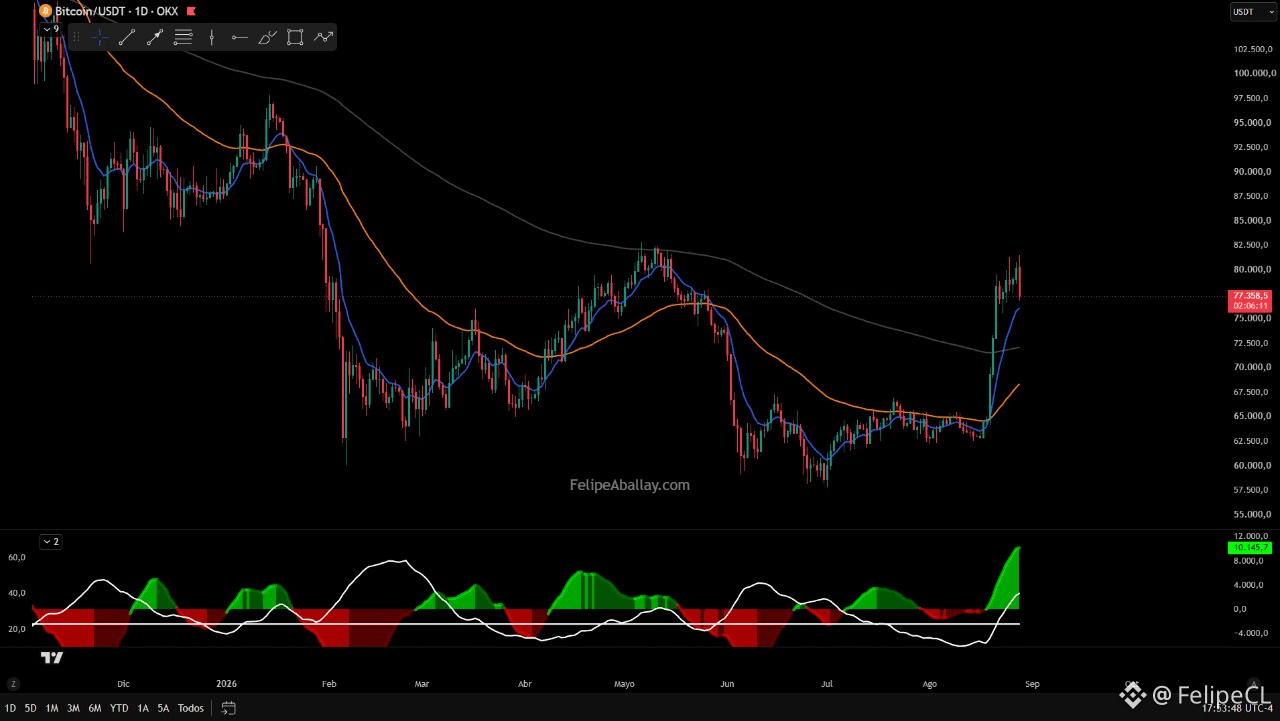Click the green indicator value 10.145,7

tap(1250, 548)
